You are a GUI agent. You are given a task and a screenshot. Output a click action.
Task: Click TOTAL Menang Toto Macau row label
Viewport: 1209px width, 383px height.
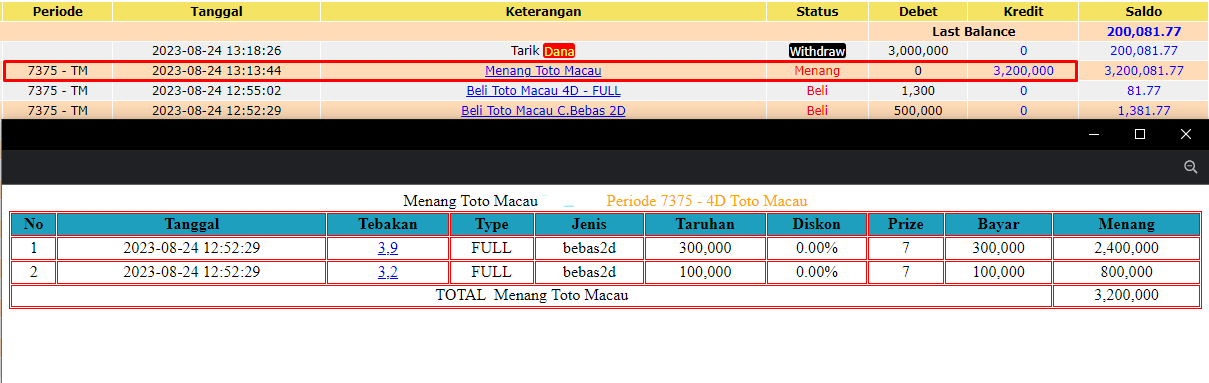[x=532, y=295]
